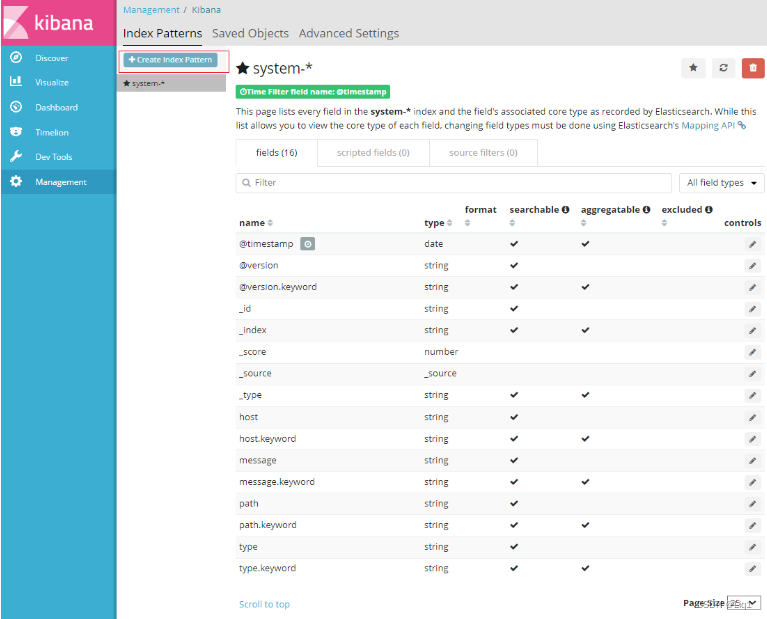Edit the _source field pencil

pos(752,373)
